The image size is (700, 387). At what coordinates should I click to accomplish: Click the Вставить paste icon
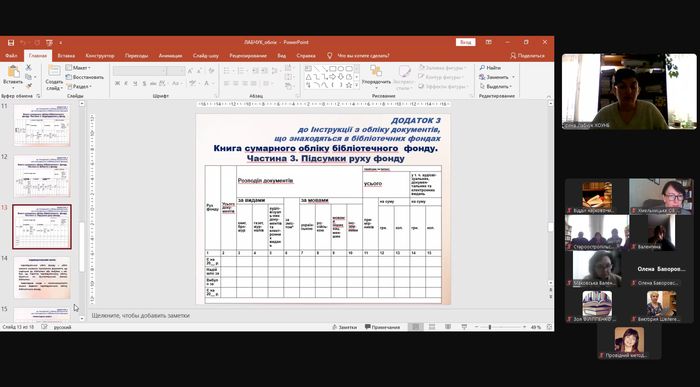pyautogui.click(x=13, y=72)
